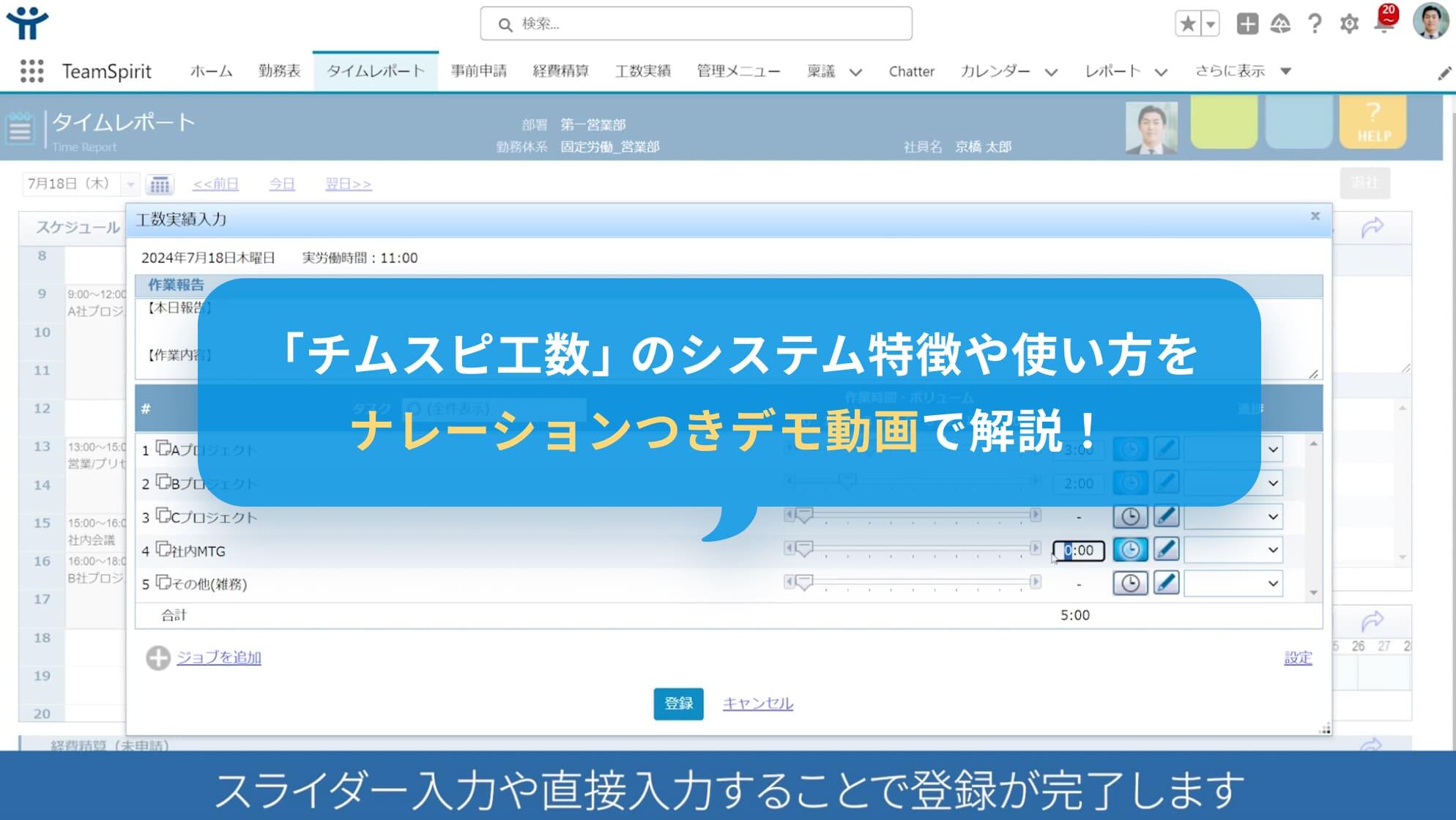1456x820 pixels.
Task: Click pencil edit icon for Cプロジェクト row
Action: [x=1166, y=516]
